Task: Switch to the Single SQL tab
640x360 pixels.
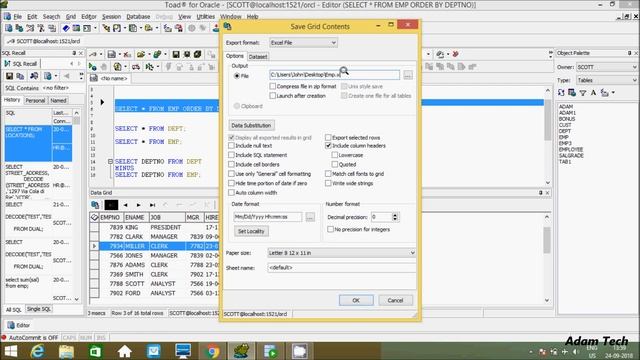Action: coord(39,309)
